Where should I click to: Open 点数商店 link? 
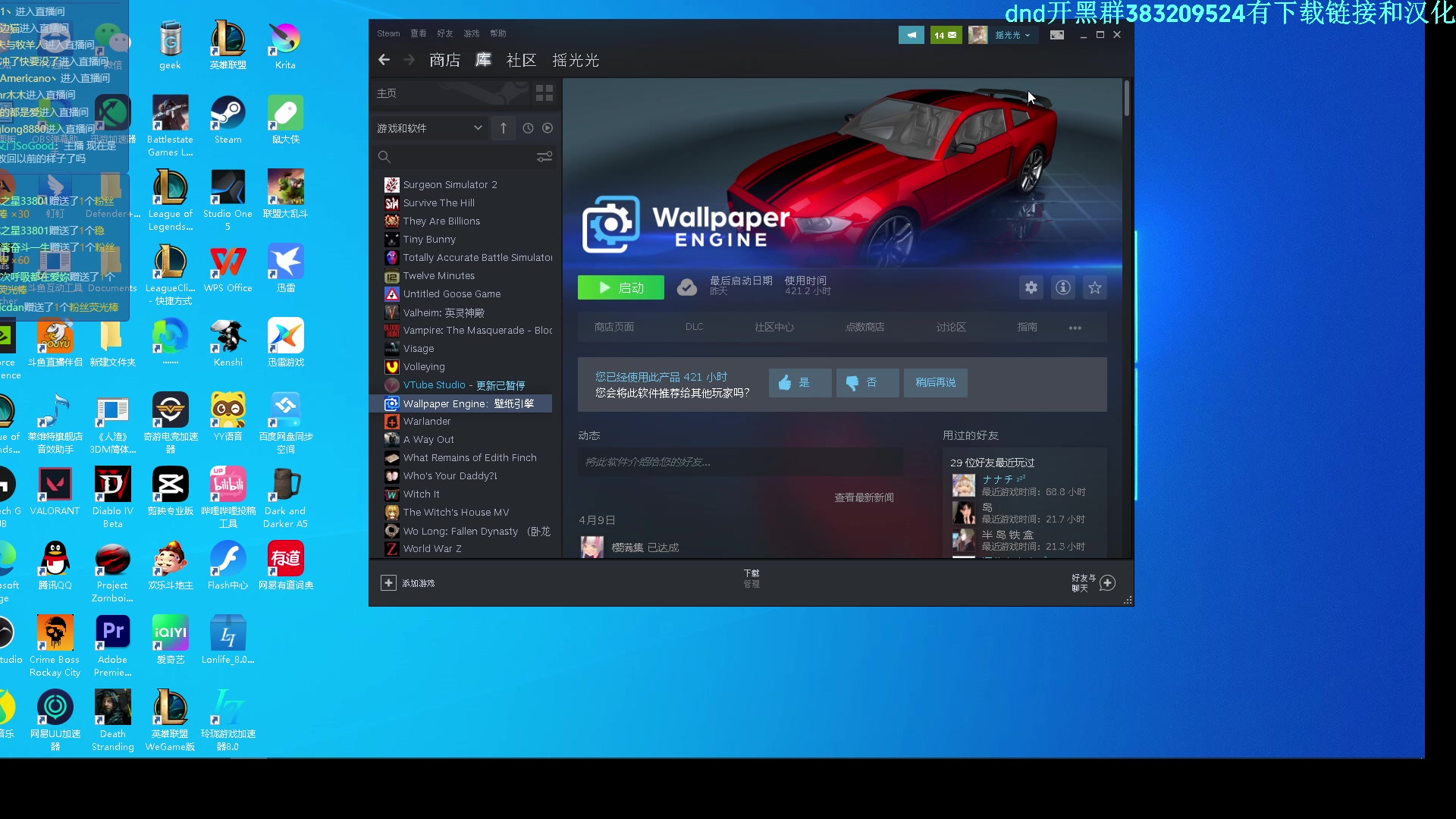(x=864, y=327)
